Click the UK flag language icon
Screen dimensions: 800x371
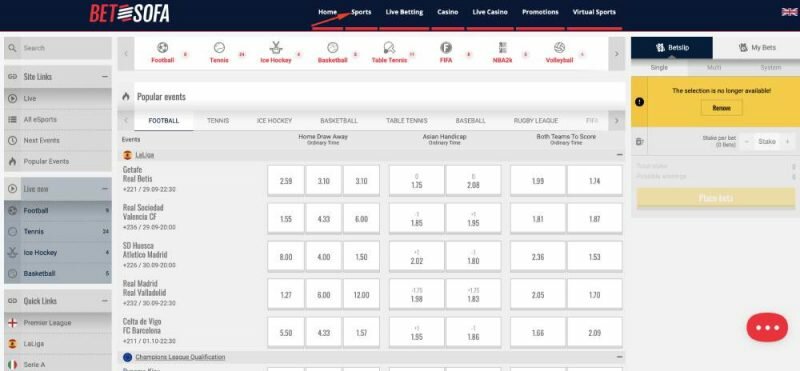click(789, 12)
